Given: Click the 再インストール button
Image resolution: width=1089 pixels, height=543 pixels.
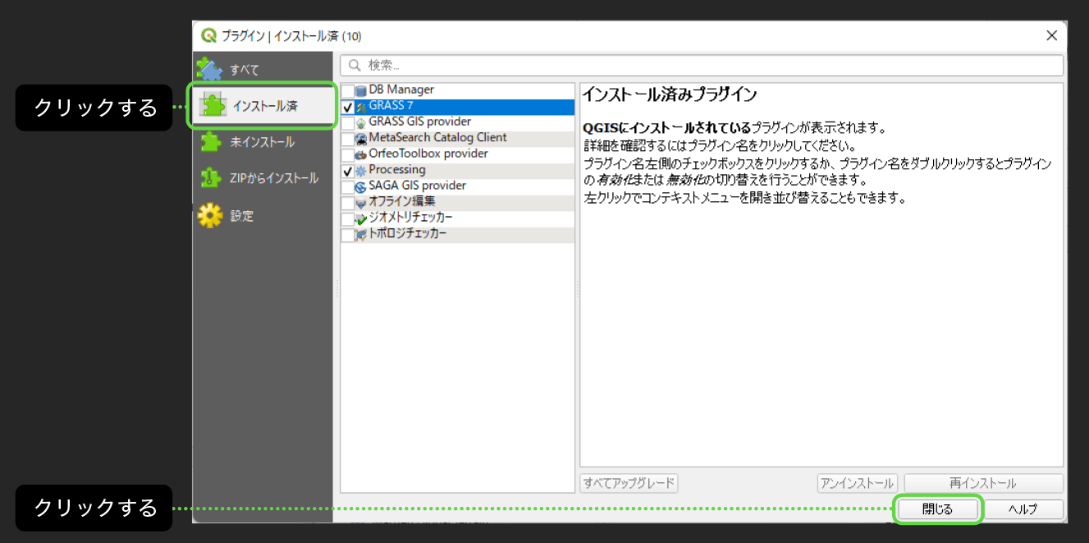Looking at the screenshot, I should click(983, 483).
